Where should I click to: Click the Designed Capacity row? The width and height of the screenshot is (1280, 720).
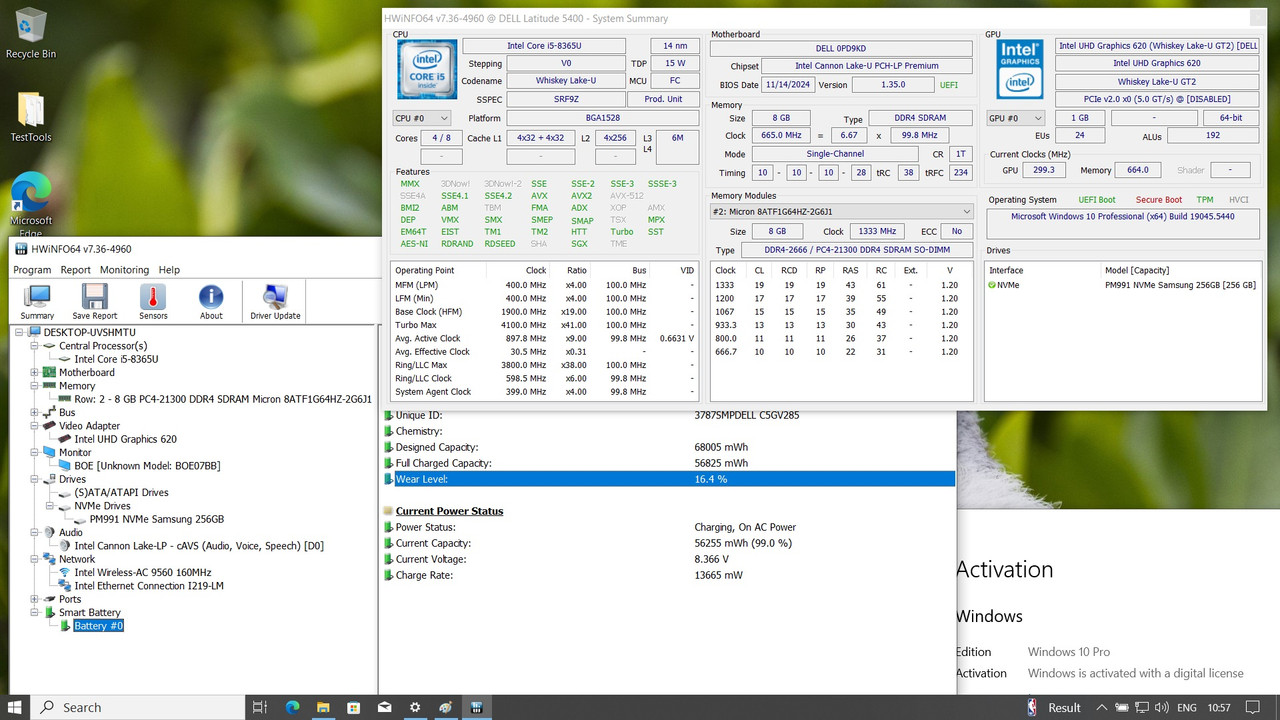[x=668, y=447]
